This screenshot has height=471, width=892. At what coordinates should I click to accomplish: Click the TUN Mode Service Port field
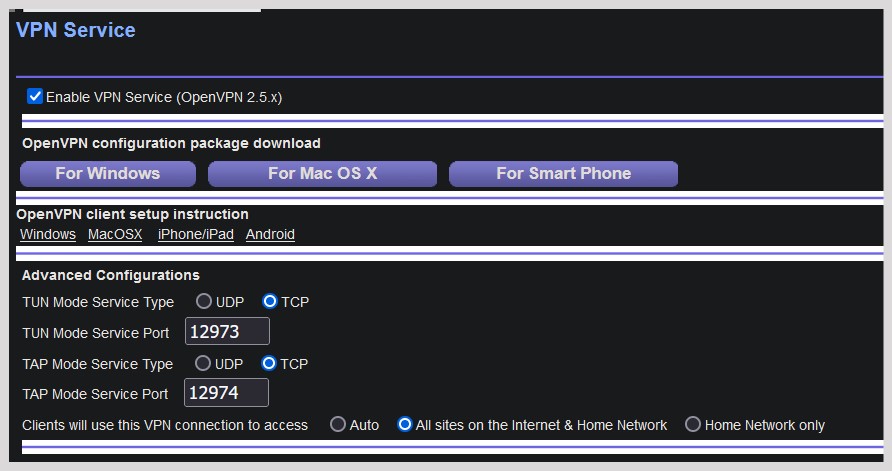point(227,332)
